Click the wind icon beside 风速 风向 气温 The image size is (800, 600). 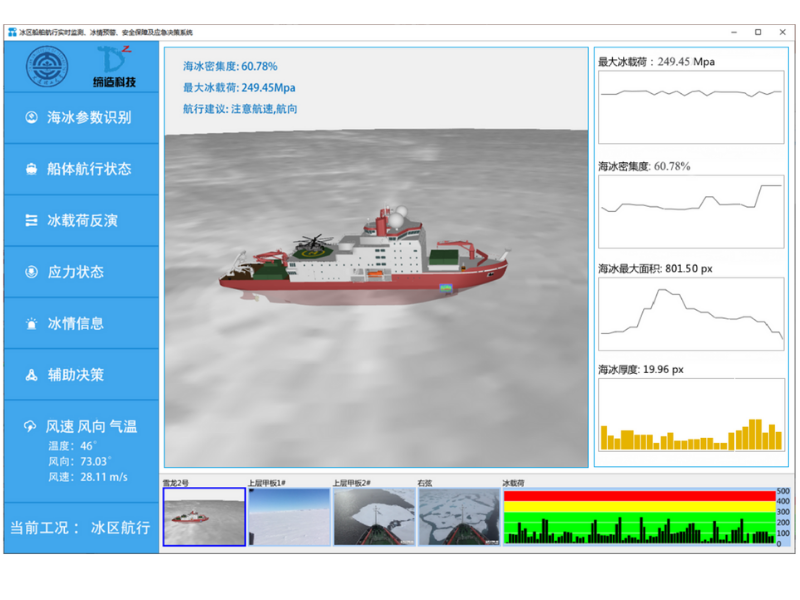coord(31,426)
